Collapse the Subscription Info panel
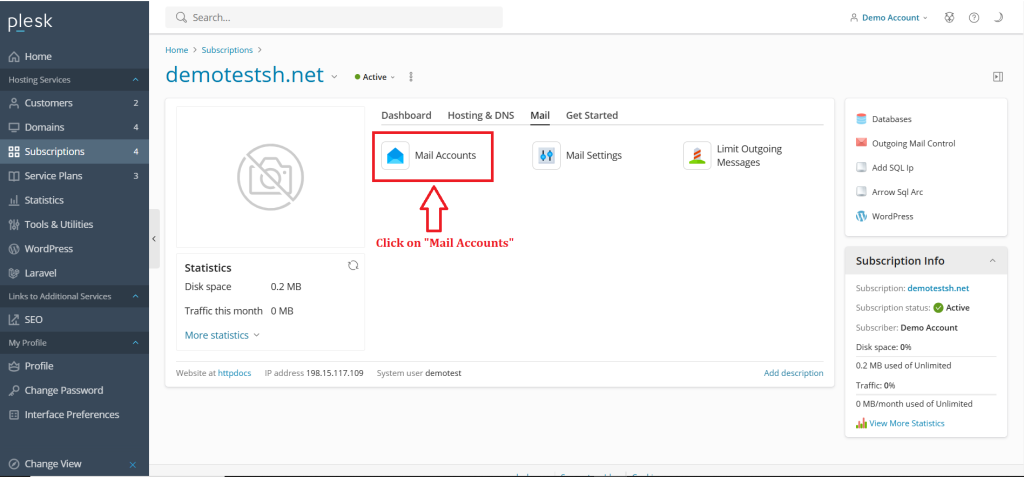The height and width of the screenshot is (477, 1024). coord(993,261)
